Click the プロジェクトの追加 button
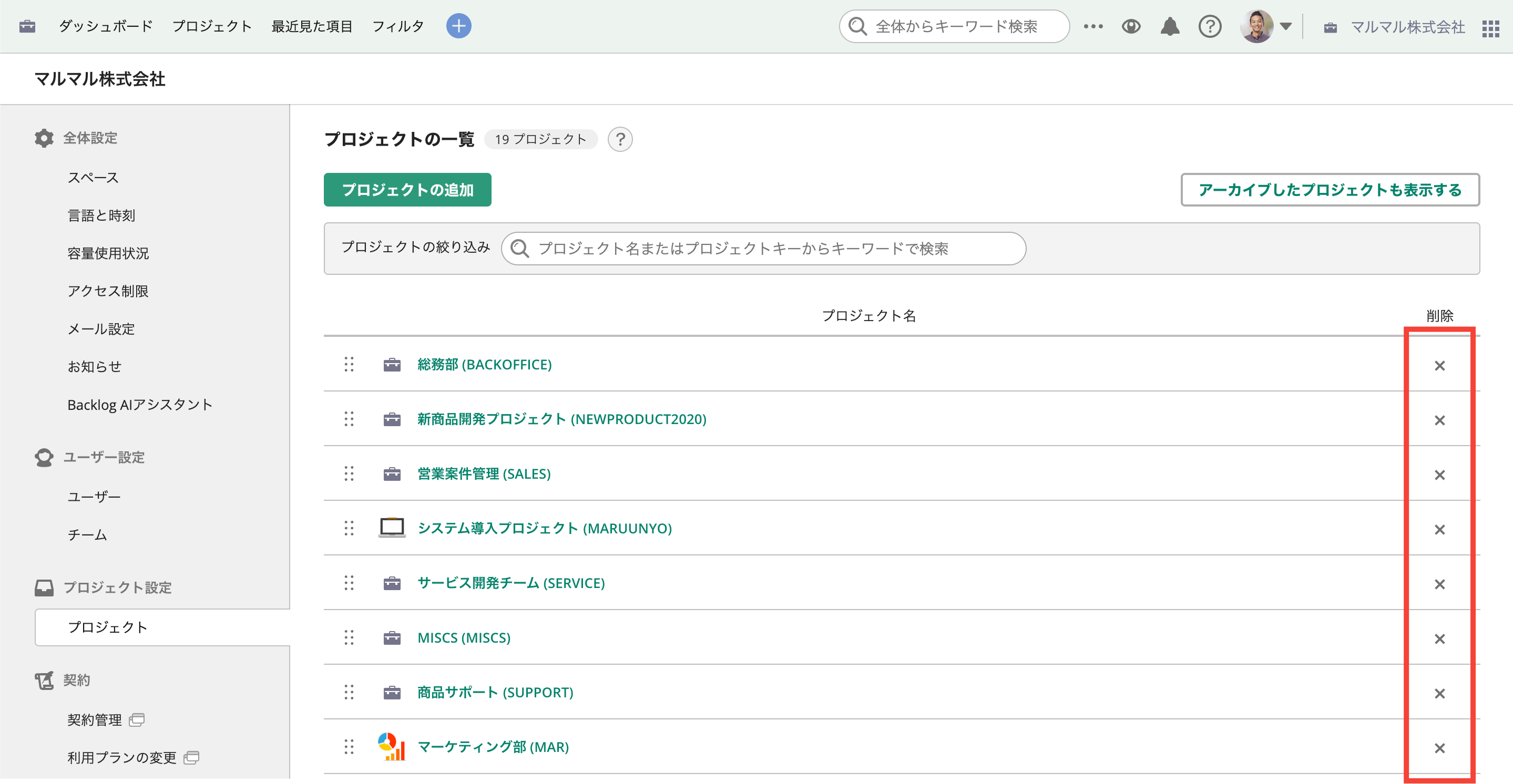This screenshot has height=784, width=1513. [x=407, y=190]
